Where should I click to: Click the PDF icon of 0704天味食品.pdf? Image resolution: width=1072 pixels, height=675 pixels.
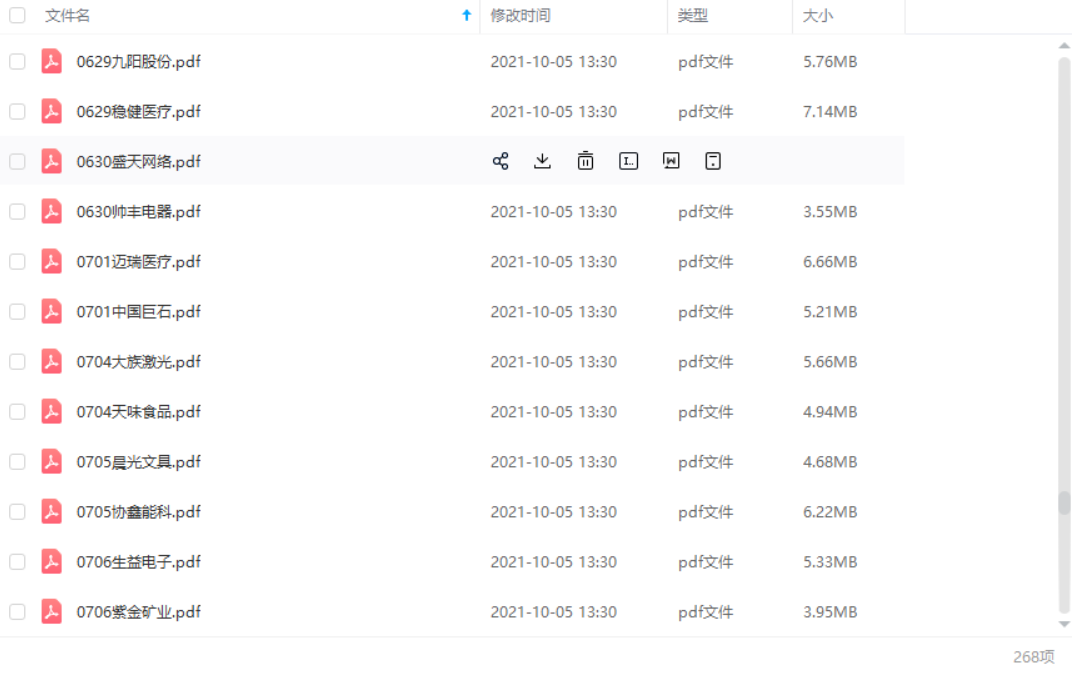point(51,412)
